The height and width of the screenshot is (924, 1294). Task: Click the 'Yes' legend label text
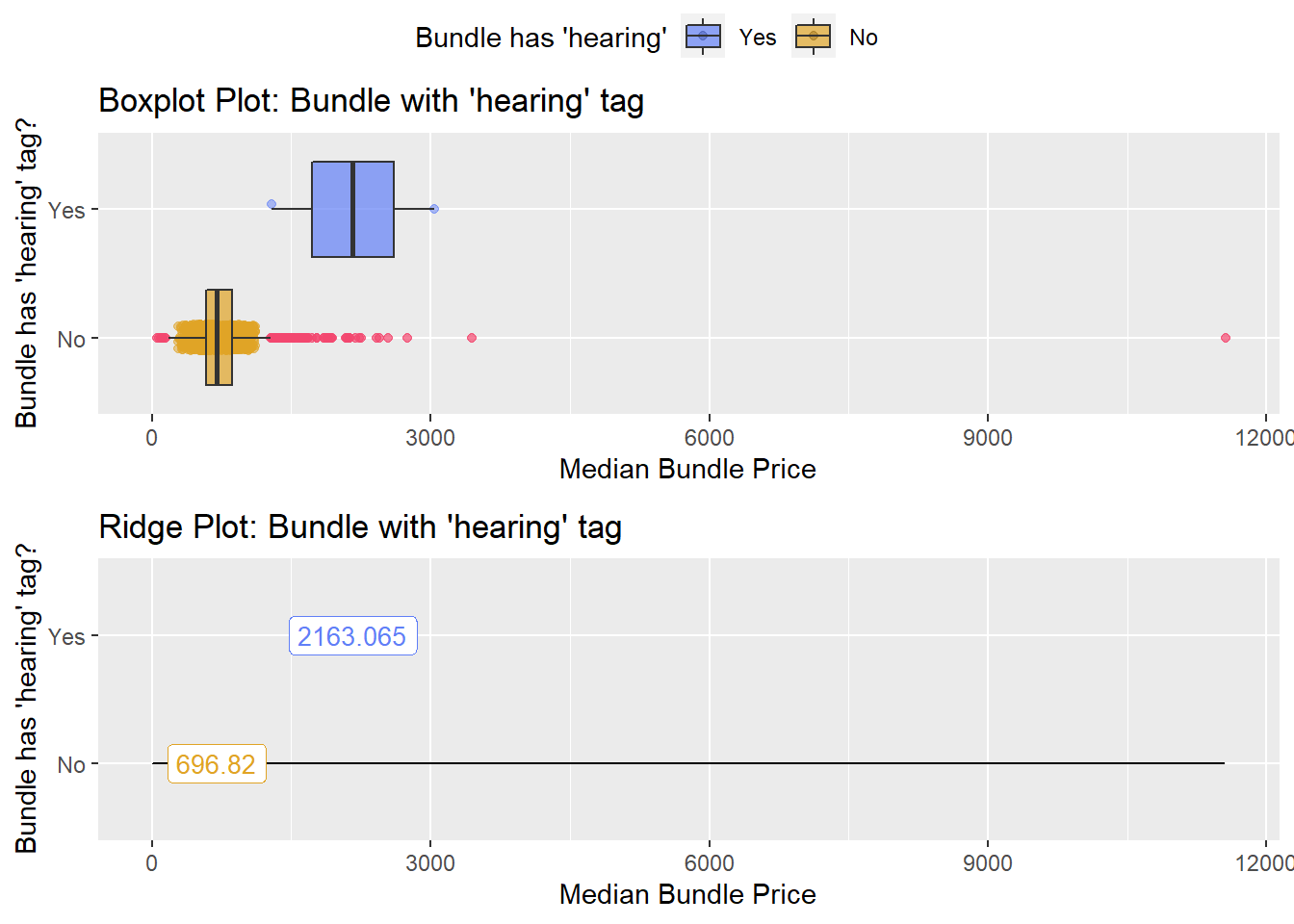tap(758, 38)
